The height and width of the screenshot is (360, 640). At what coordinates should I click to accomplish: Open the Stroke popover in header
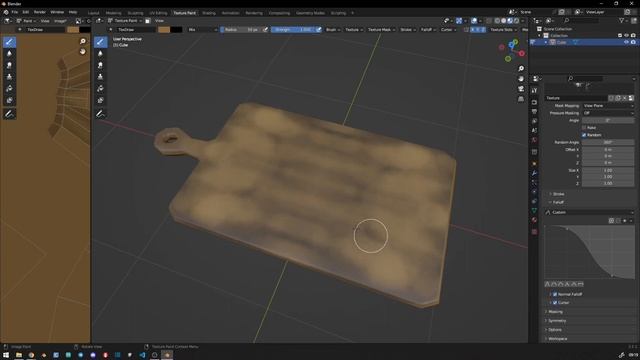coord(408,29)
